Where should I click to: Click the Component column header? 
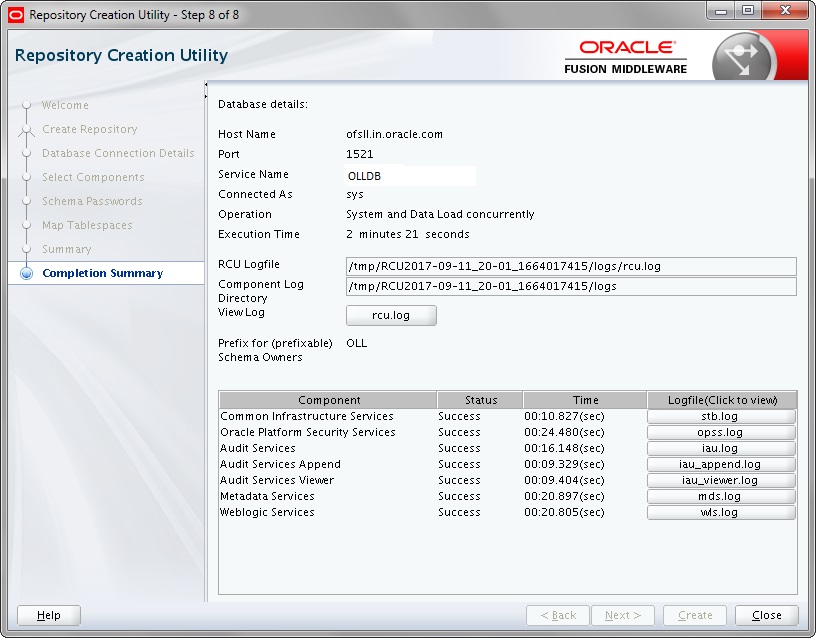(328, 400)
